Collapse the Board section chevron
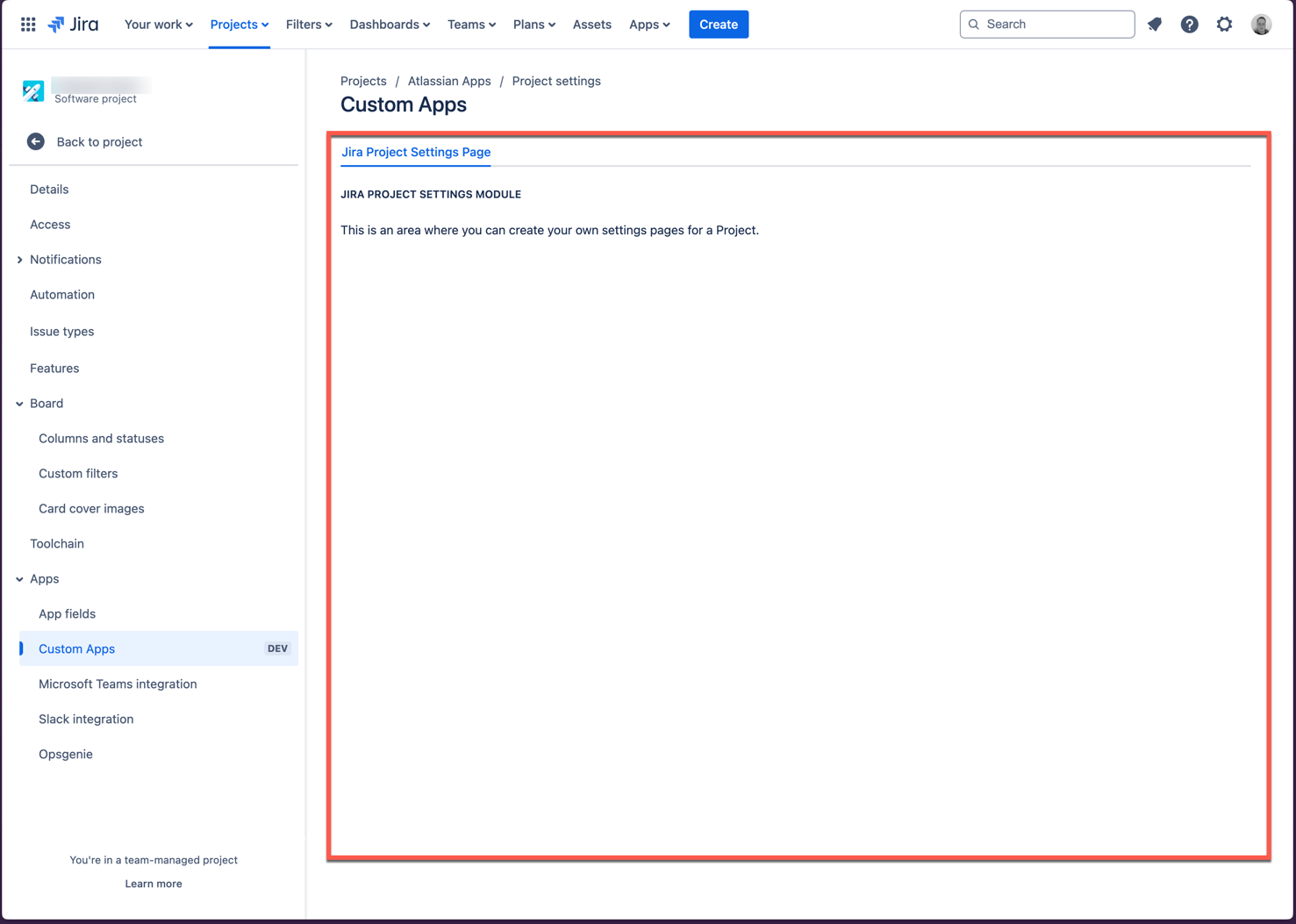Image resolution: width=1296 pixels, height=924 pixels. pyautogui.click(x=19, y=404)
